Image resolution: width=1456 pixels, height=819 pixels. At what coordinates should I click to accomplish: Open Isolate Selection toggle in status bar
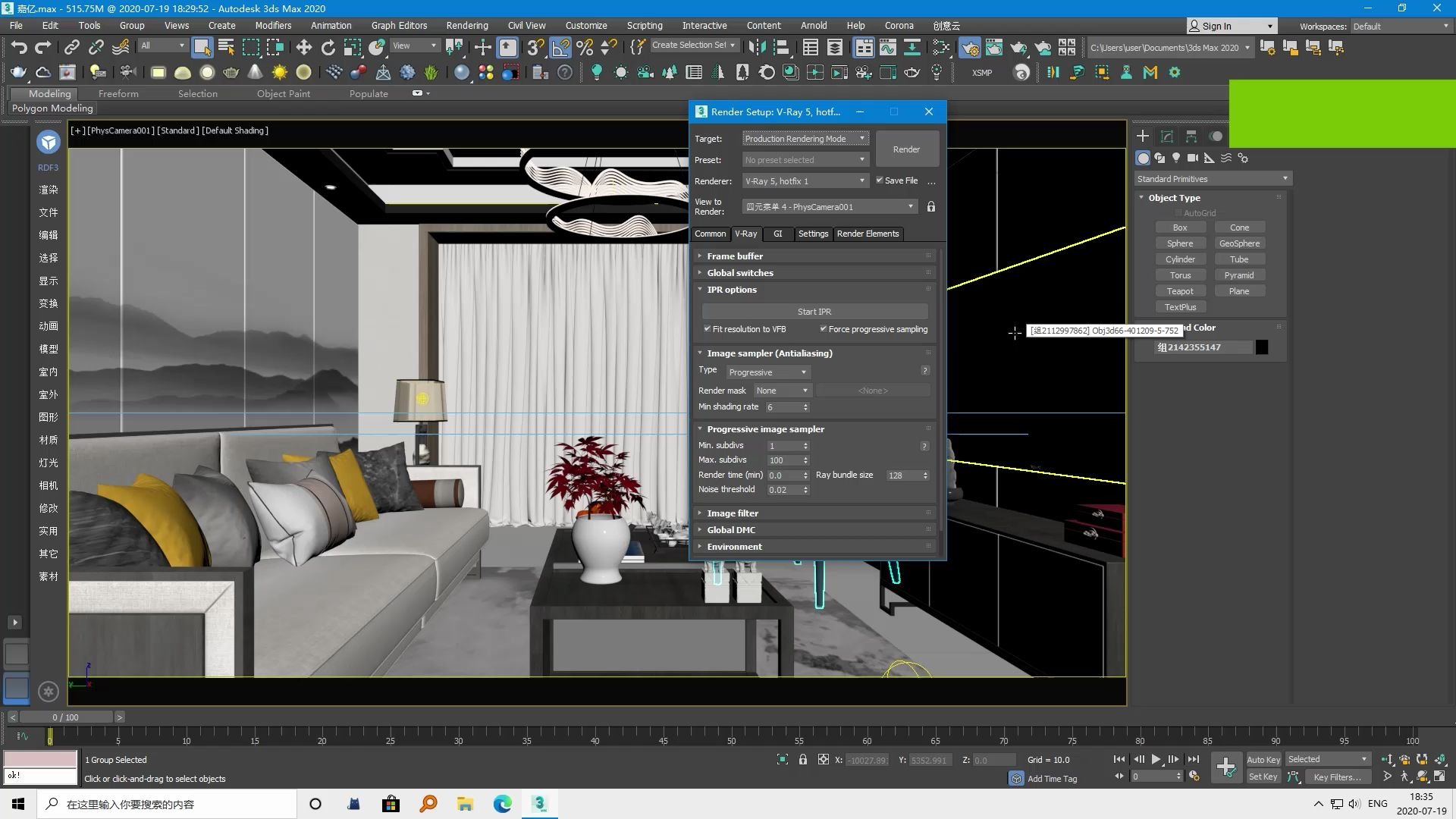(783, 759)
